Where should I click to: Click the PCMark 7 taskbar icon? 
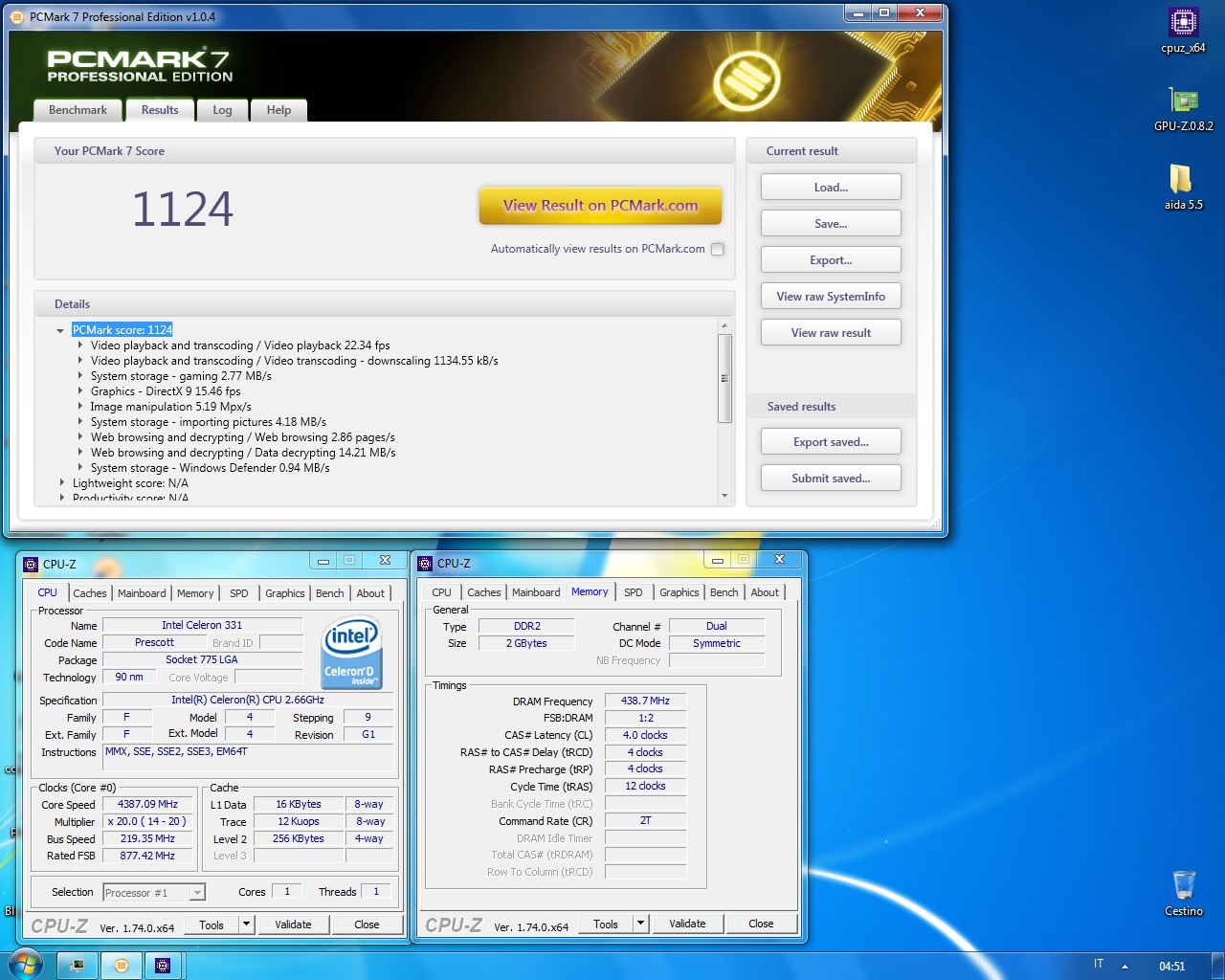point(121,966)
